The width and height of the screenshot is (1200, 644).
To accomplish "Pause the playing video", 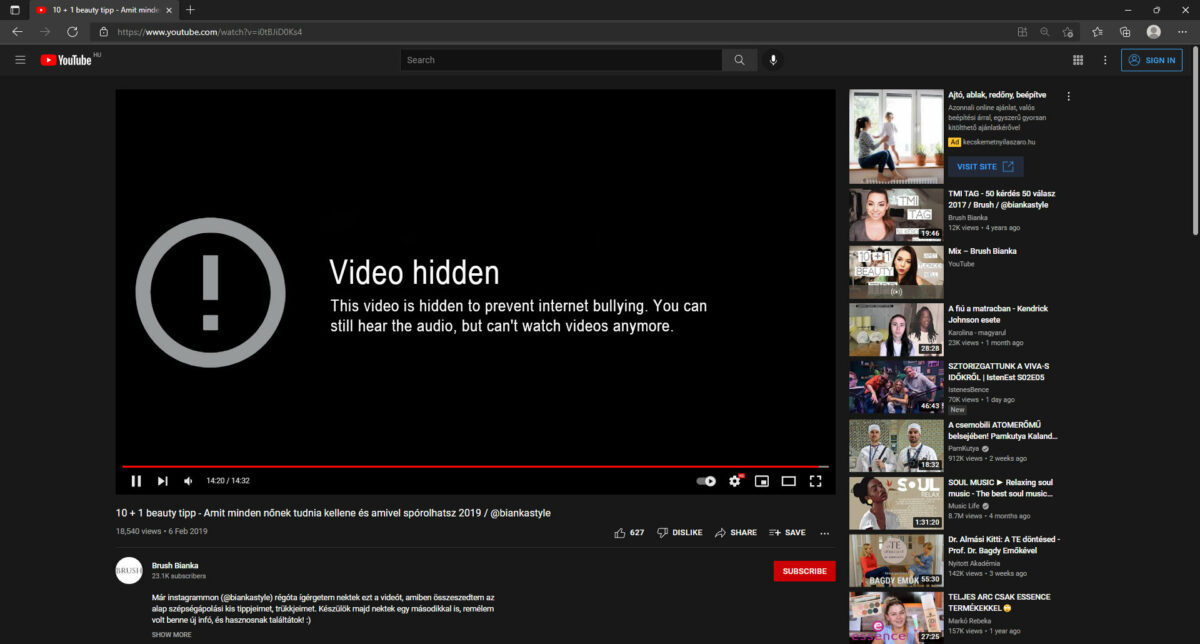I will point(136,481).
